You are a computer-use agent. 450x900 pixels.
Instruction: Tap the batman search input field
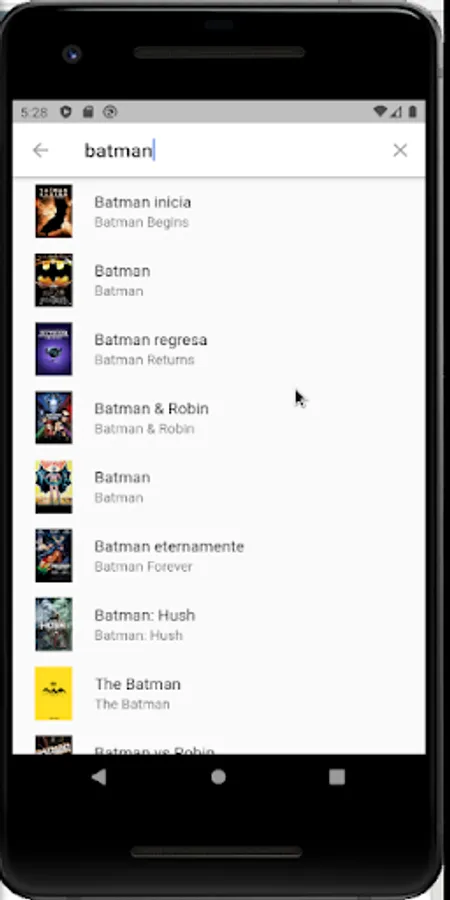230,150
